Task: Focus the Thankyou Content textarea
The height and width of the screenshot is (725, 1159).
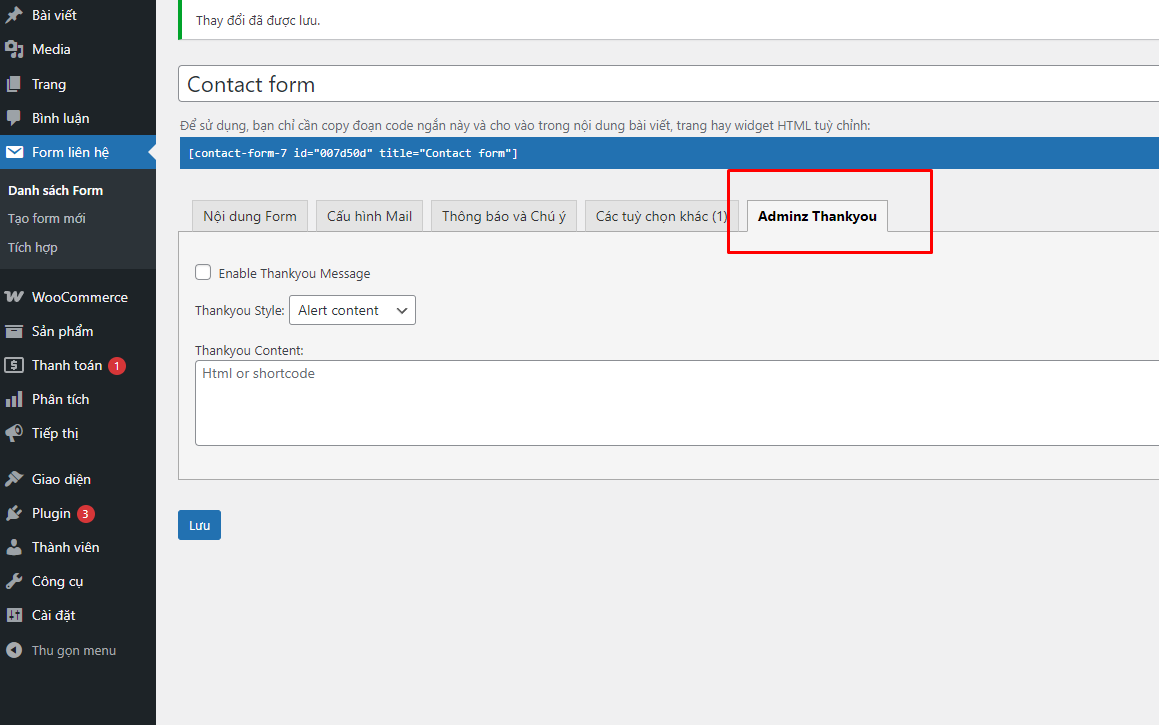Action: [x=677, y=403]
